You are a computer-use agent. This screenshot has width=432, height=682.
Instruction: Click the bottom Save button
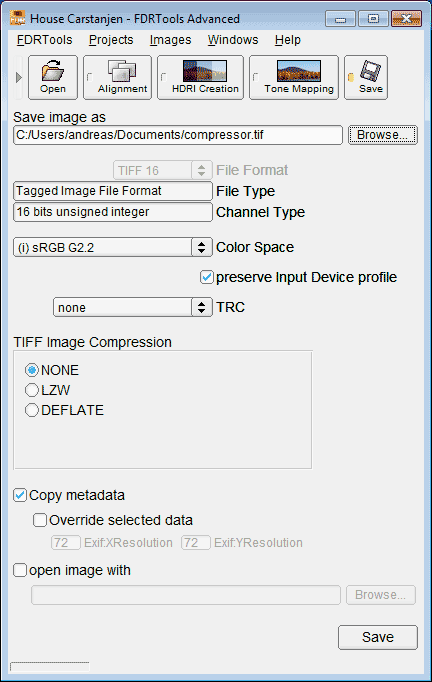tap(378, 637)
